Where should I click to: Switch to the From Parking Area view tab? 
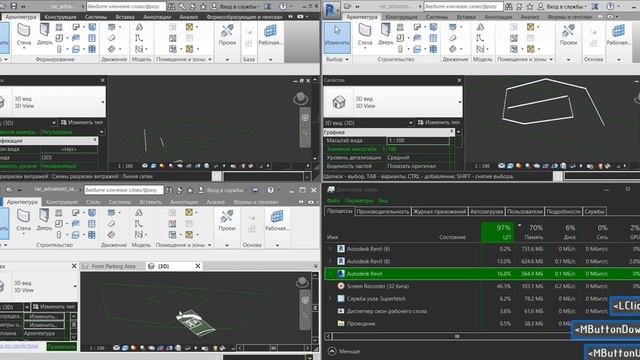click(113, 266)
